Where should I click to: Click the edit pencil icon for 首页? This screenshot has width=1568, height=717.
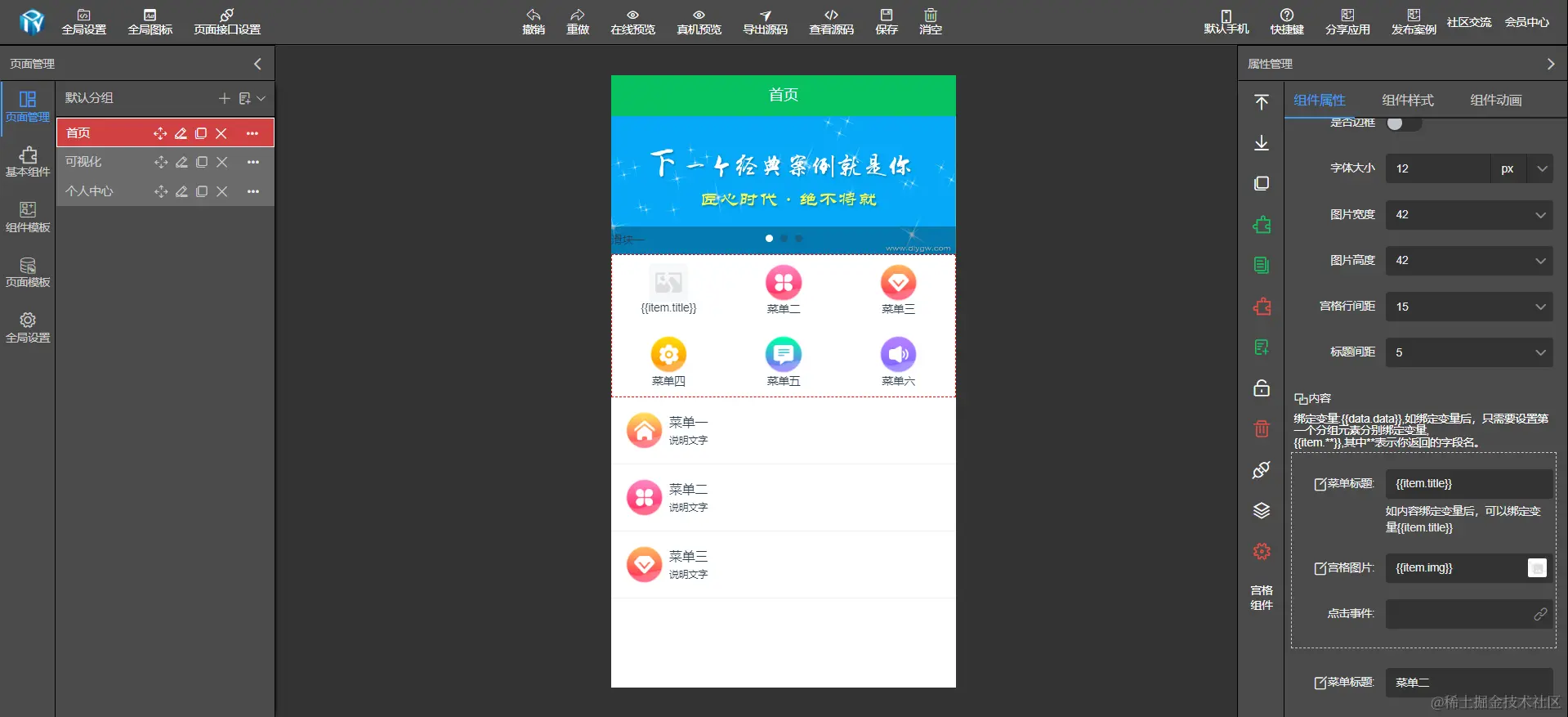[181, 133]
